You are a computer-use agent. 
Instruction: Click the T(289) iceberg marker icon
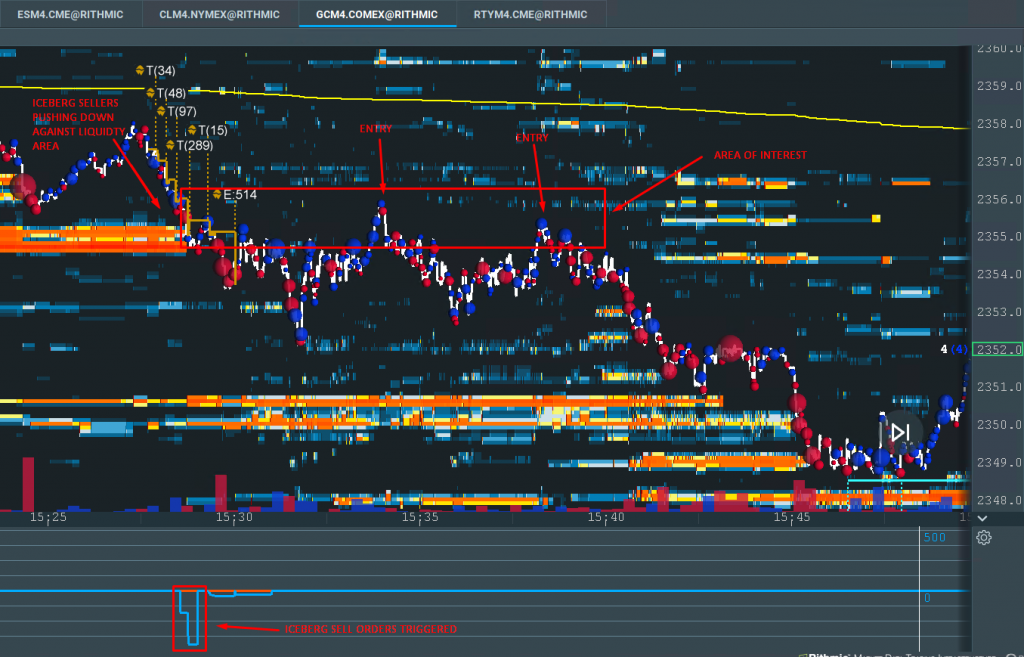tap(170, 146)
